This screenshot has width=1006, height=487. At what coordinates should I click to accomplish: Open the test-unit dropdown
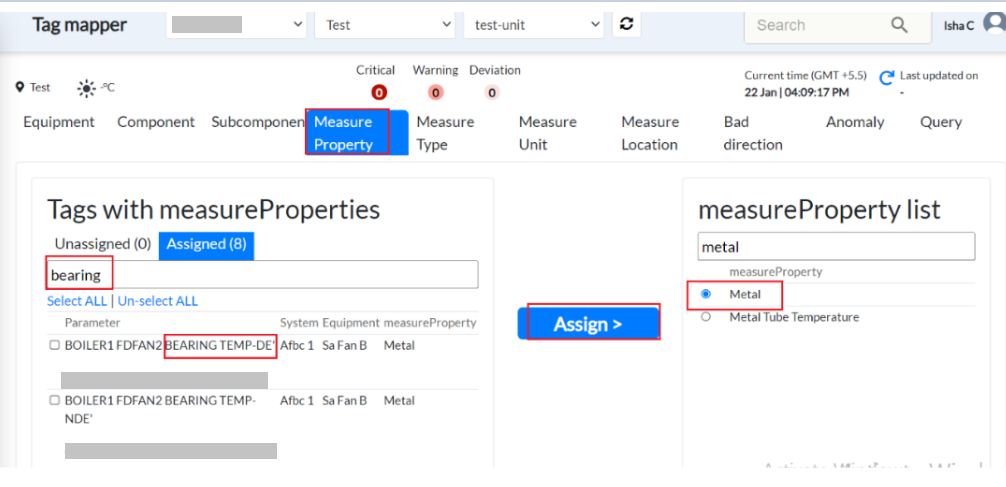(x=533, y=24)
